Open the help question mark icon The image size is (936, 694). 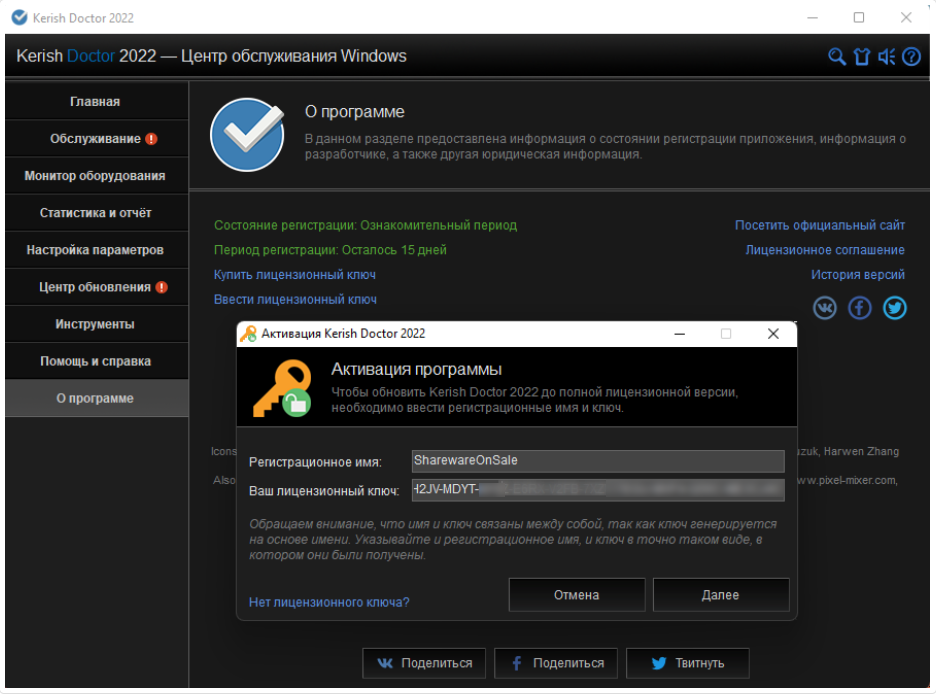911,56
